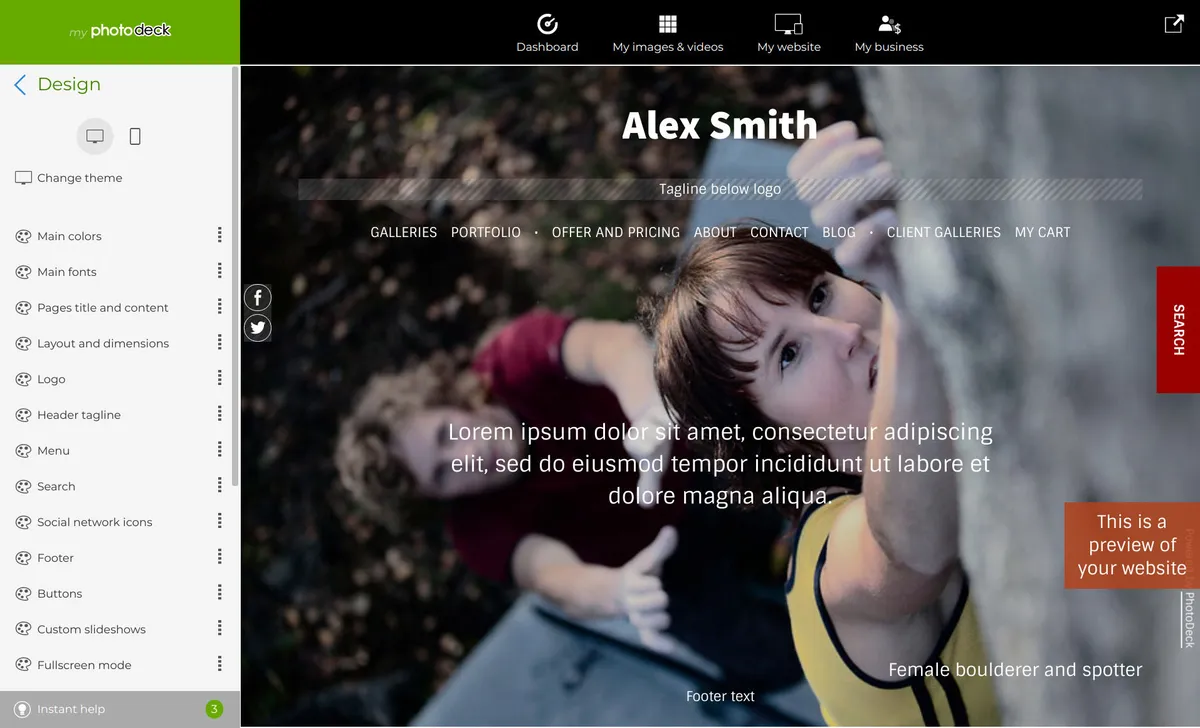1200x728 pixels.
Task: Open Custom slideshows settings
Action: pyautogui.click(x=91, y=629)
